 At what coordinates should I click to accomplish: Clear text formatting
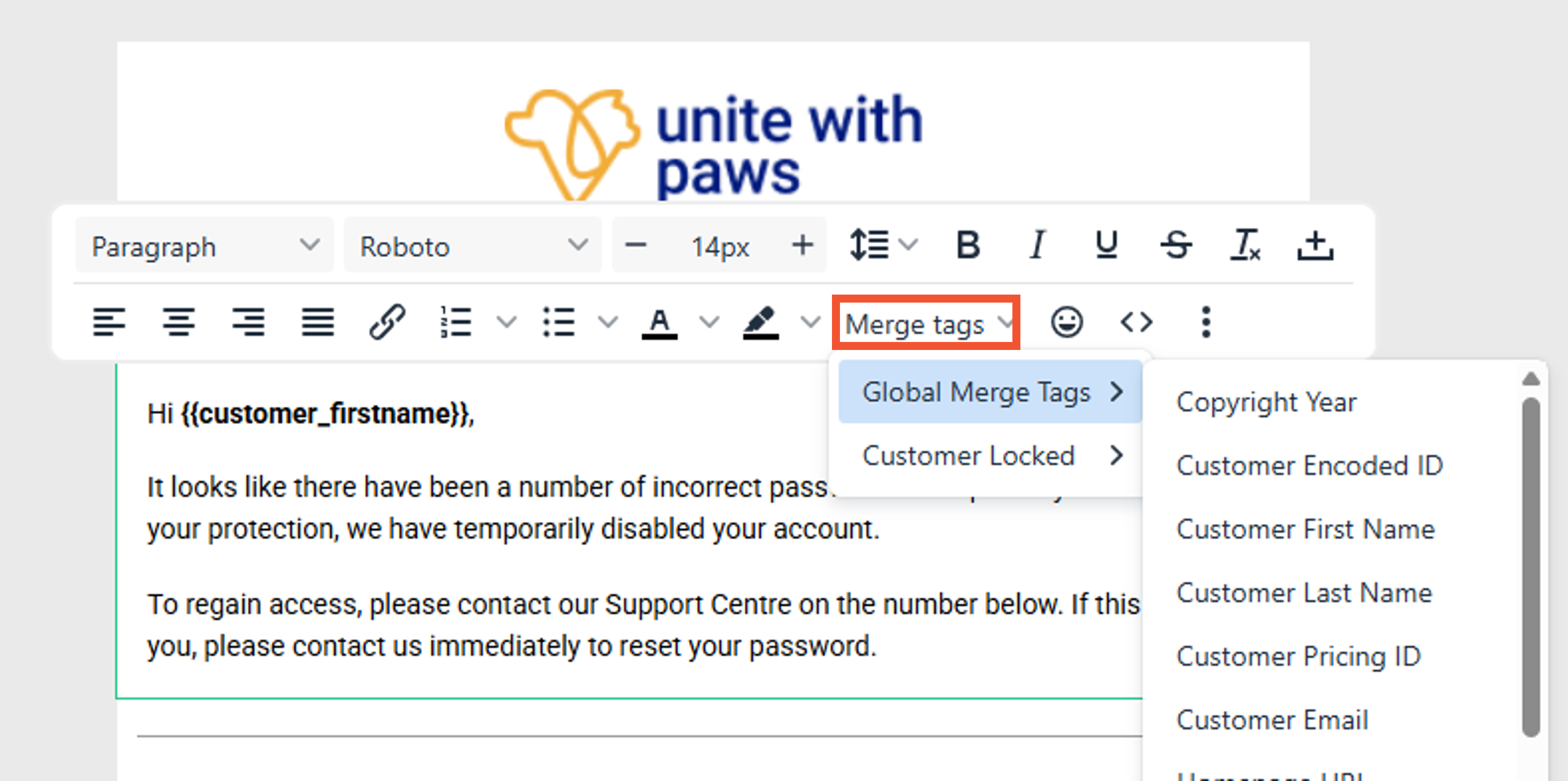tap(1245, 245)
